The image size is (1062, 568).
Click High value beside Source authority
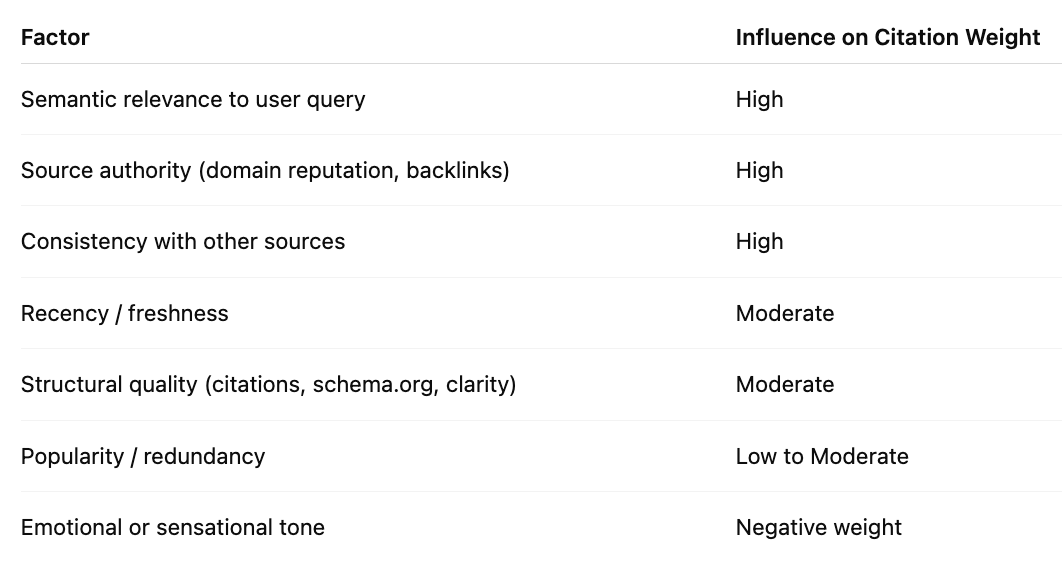(759, 171)
